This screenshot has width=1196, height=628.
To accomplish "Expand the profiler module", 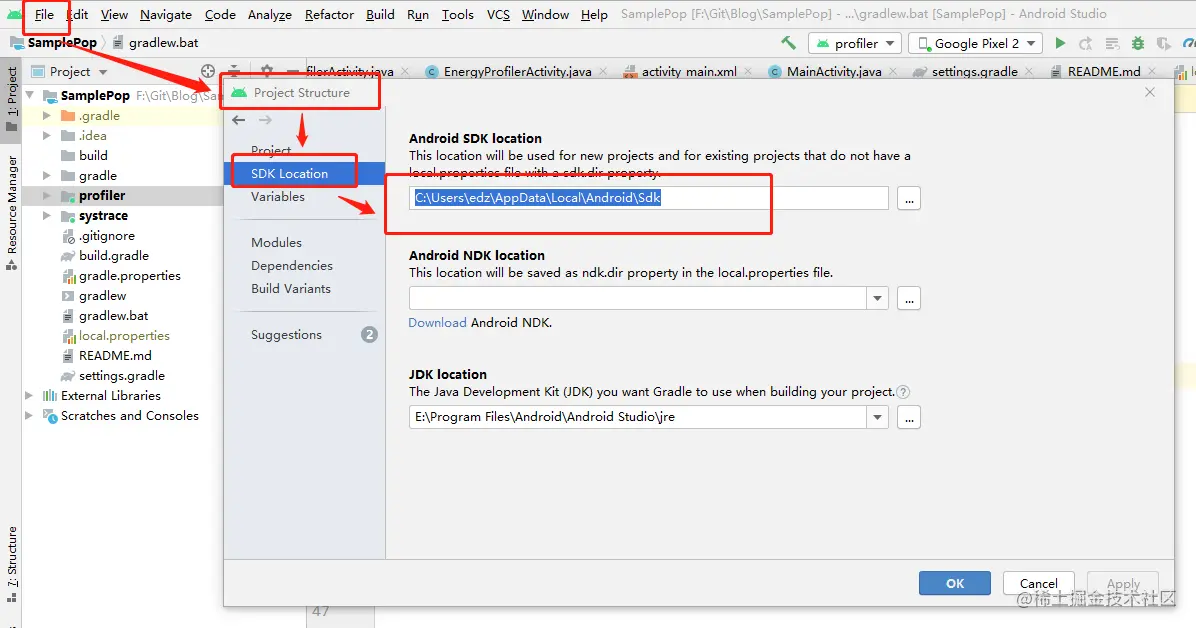I will pos(47,196).
